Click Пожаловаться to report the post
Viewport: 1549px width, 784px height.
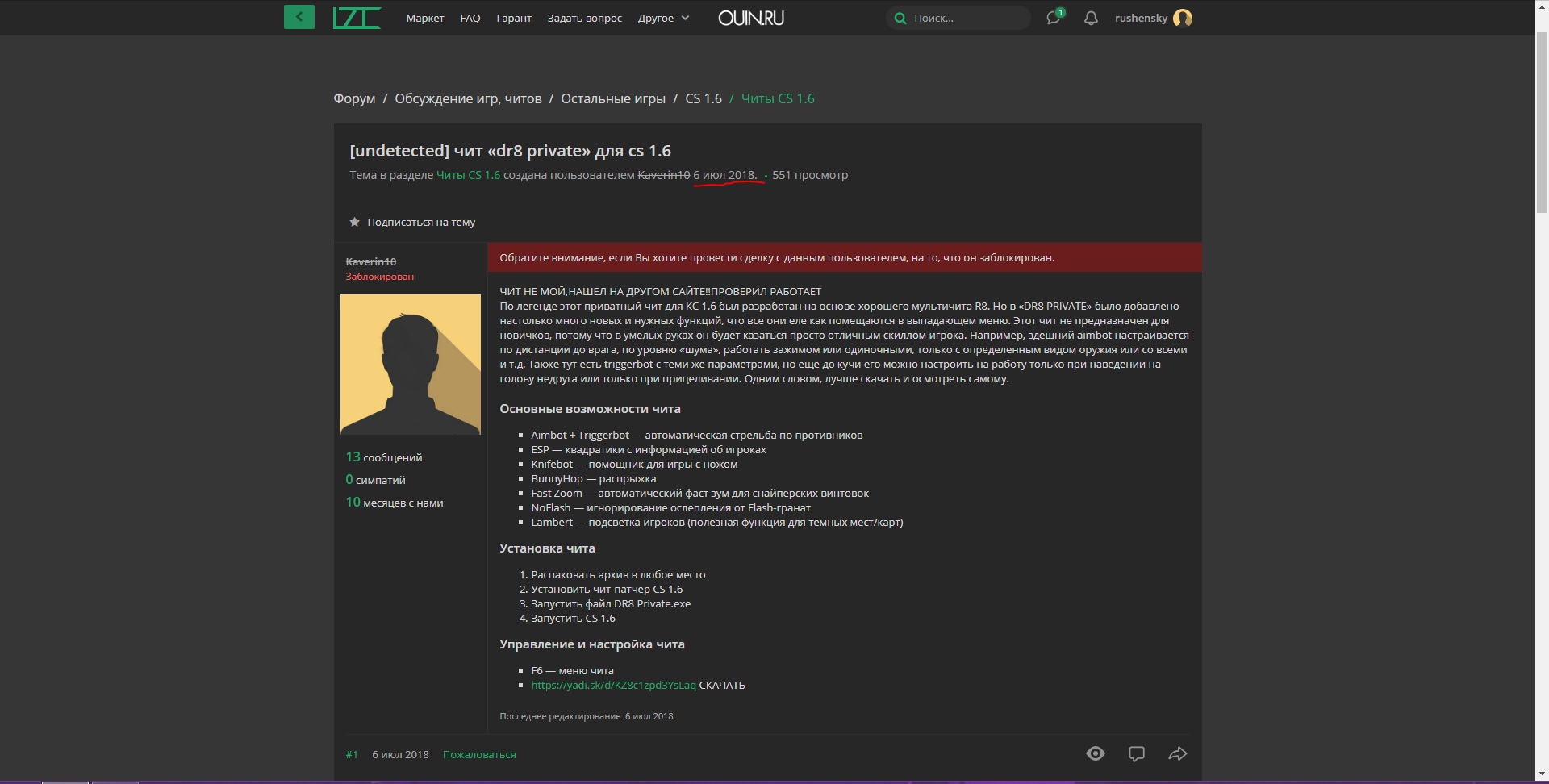click(x=479, y=754)
